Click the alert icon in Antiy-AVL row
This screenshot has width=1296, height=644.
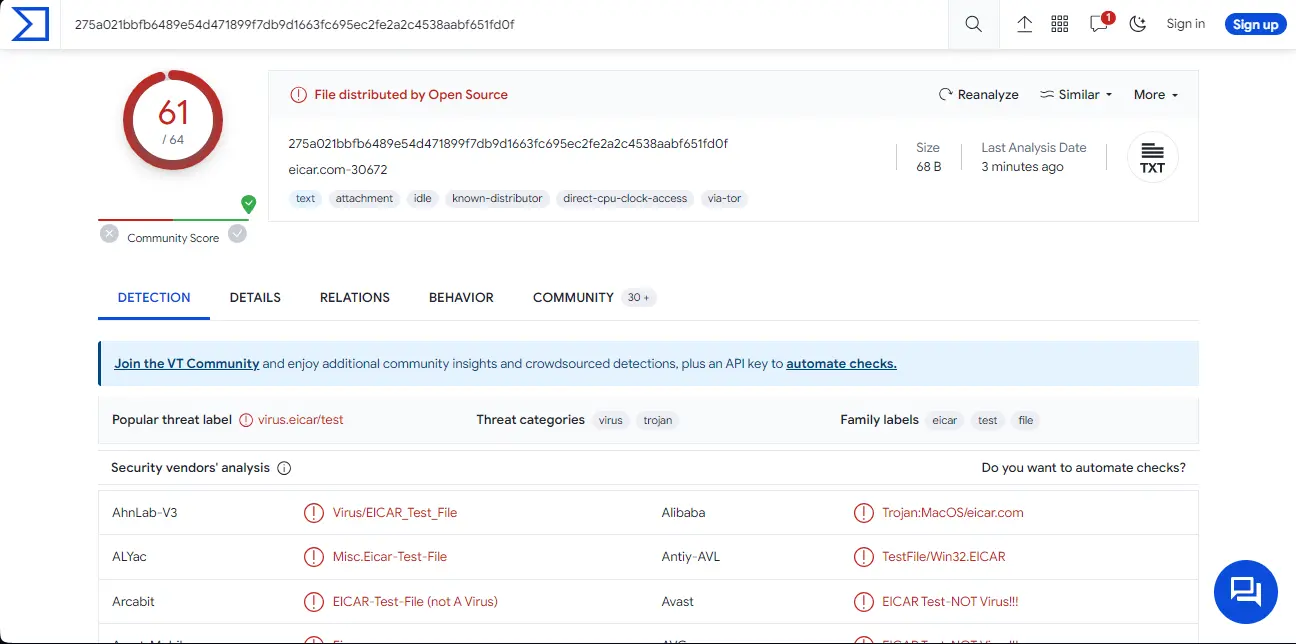pyautogui.click(x=864, y=557)
